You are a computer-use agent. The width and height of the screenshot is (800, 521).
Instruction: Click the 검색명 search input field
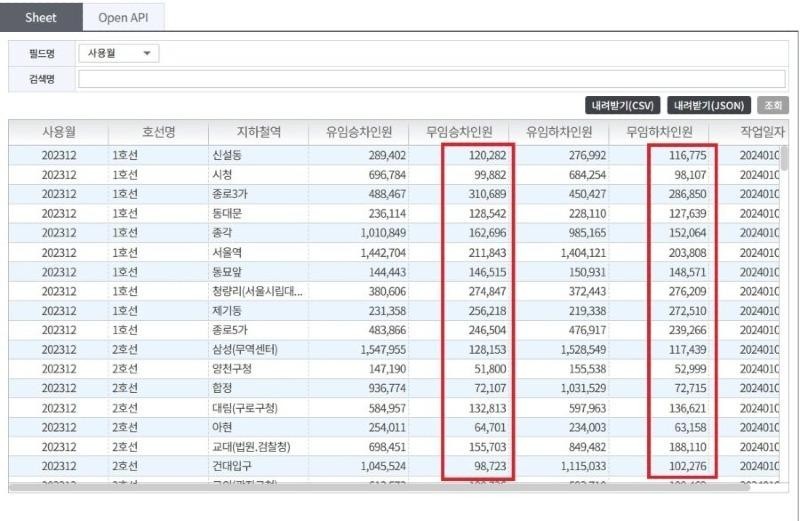click(x=430, y=79)
